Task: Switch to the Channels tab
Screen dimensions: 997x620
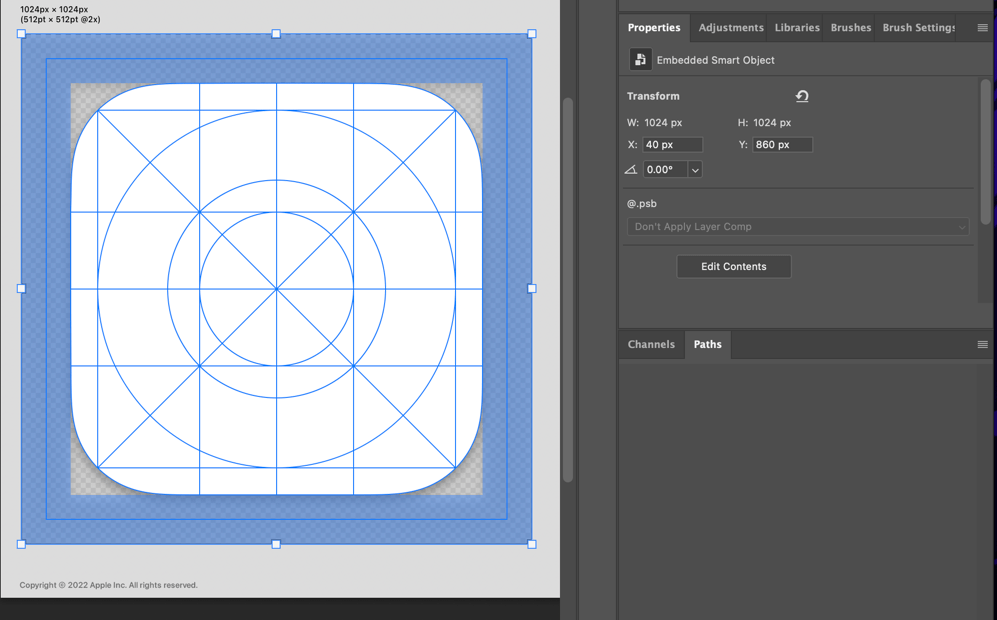Action: coord(651,344)
